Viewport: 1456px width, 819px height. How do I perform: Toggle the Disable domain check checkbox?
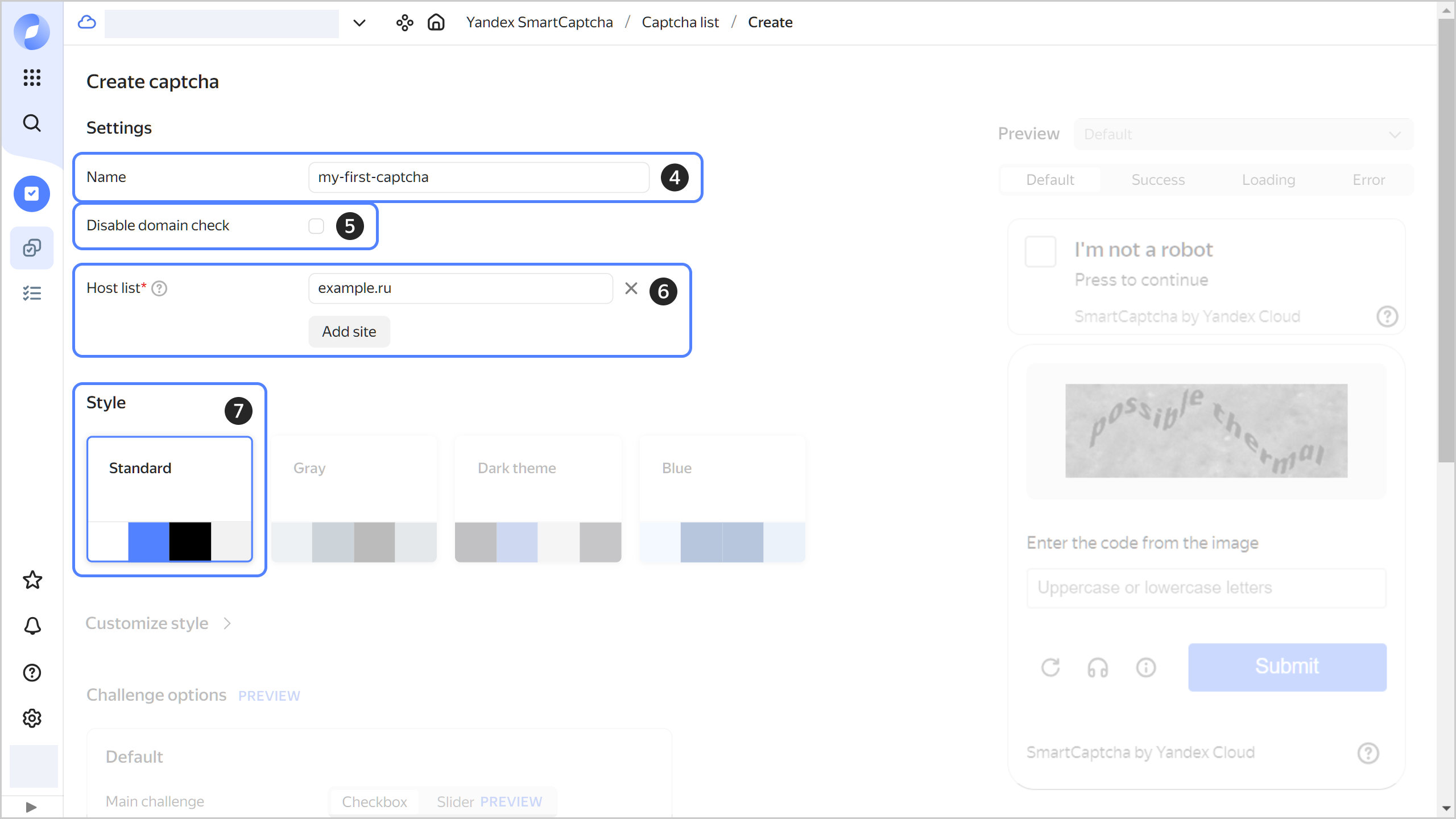(x=317, y=225)
